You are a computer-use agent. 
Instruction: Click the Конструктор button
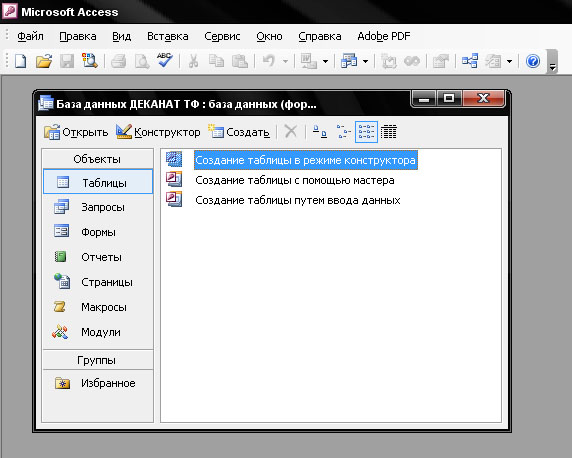158,132
